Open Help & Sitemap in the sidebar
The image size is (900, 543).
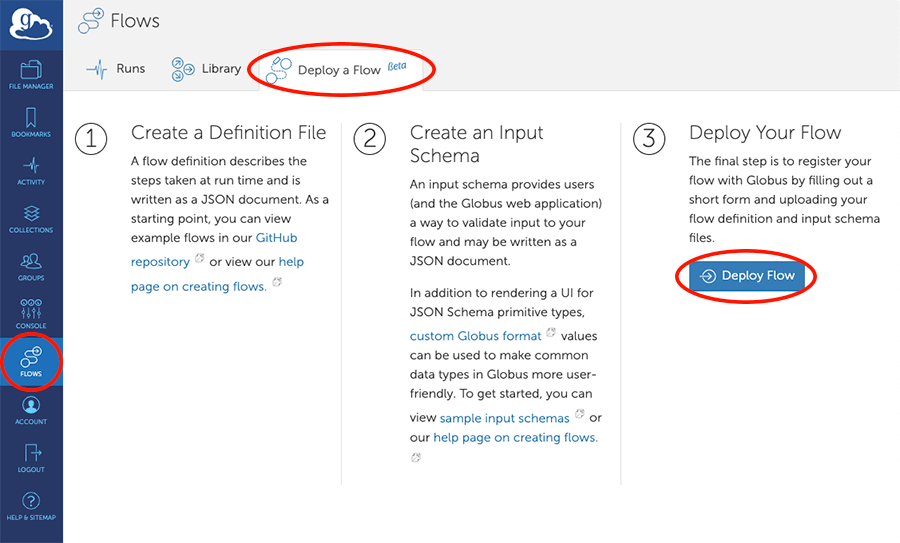31,506
